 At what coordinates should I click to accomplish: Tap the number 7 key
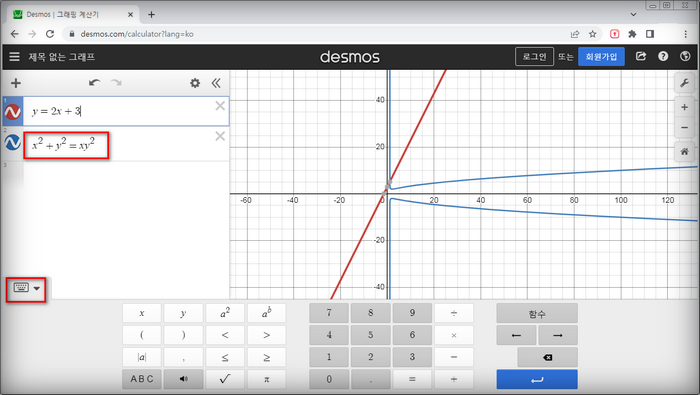[x=329, y=313]
